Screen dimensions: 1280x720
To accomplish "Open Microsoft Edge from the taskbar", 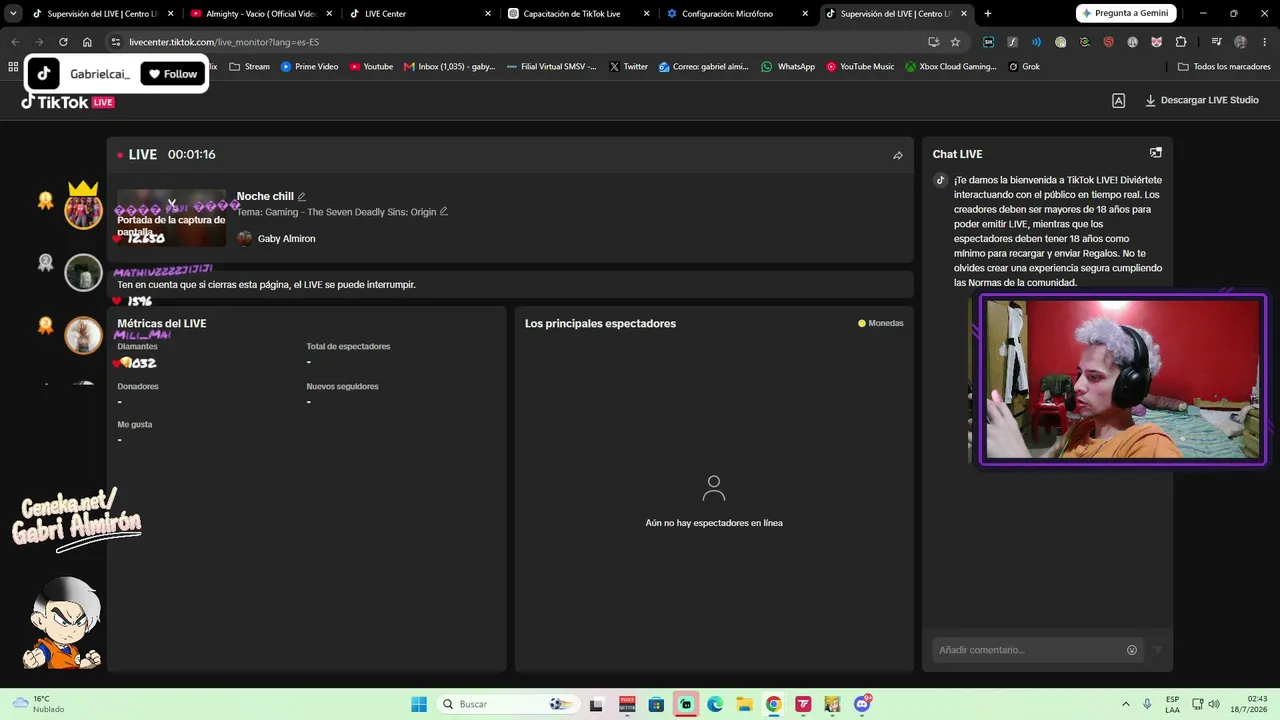I will pos(715,704).
